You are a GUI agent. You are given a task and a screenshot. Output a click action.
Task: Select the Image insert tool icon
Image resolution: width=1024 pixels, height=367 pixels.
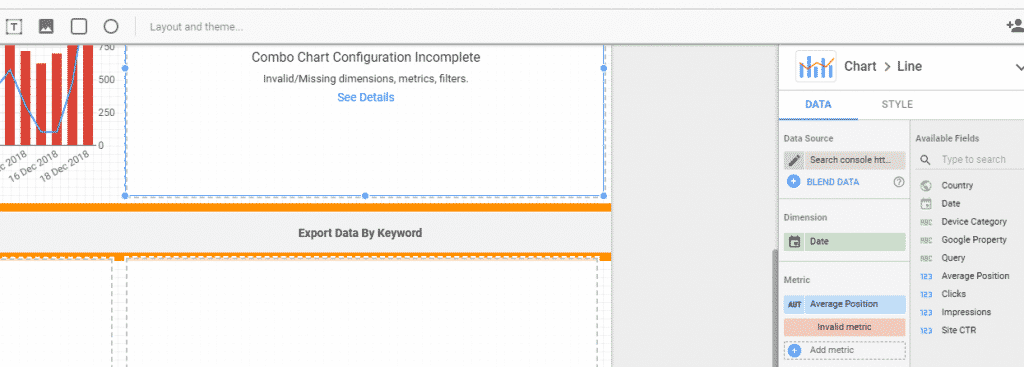46,27
